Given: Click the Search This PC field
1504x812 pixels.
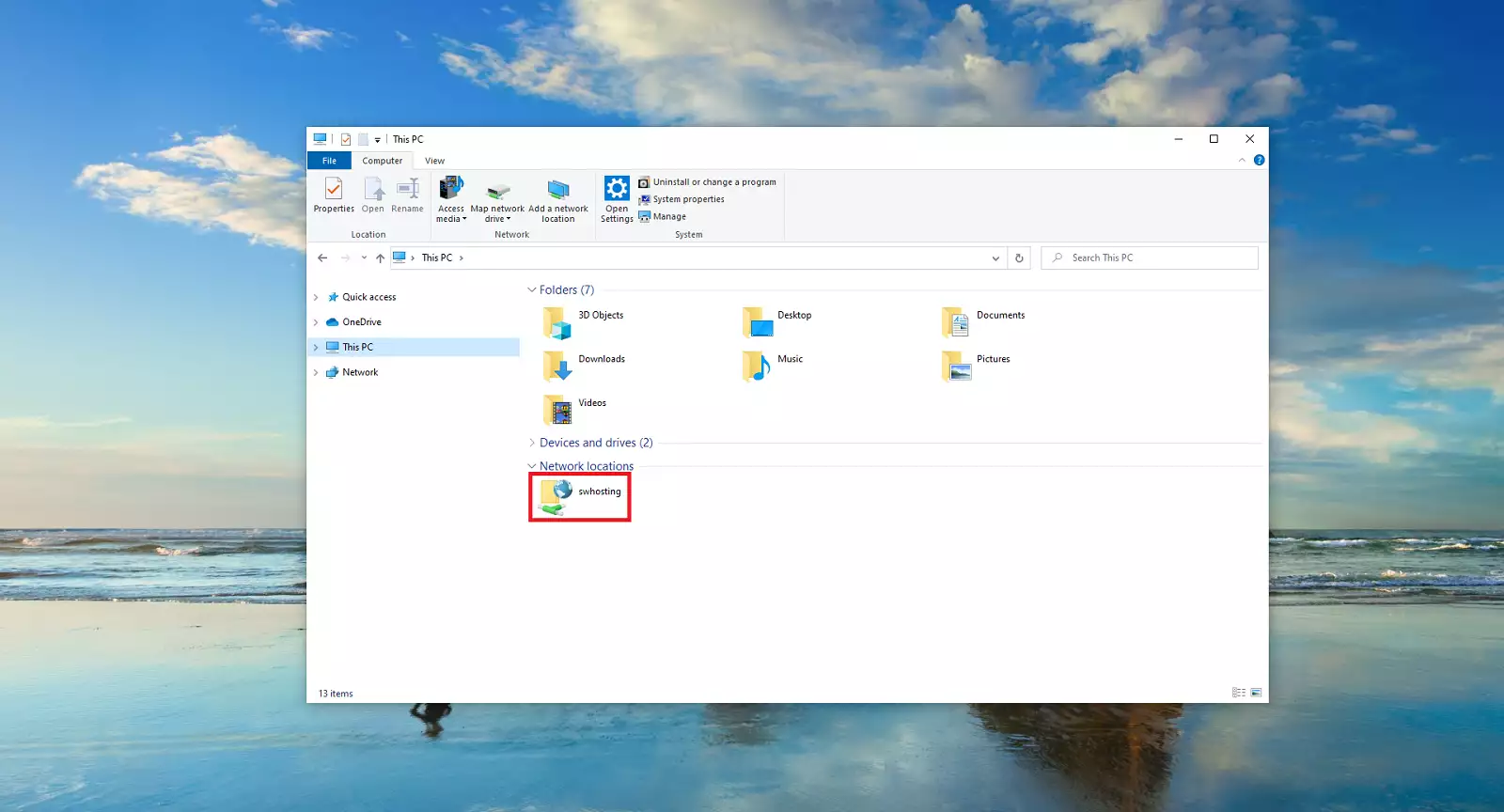Looking at the screenshot, I should 1156,258.
